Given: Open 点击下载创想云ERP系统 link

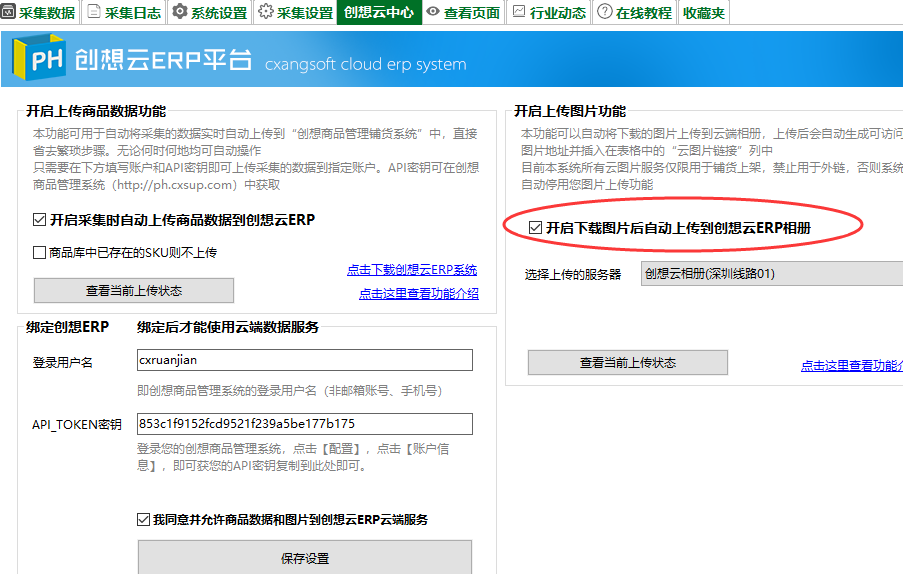Looking at the screenshot, I should coord(412,269).
